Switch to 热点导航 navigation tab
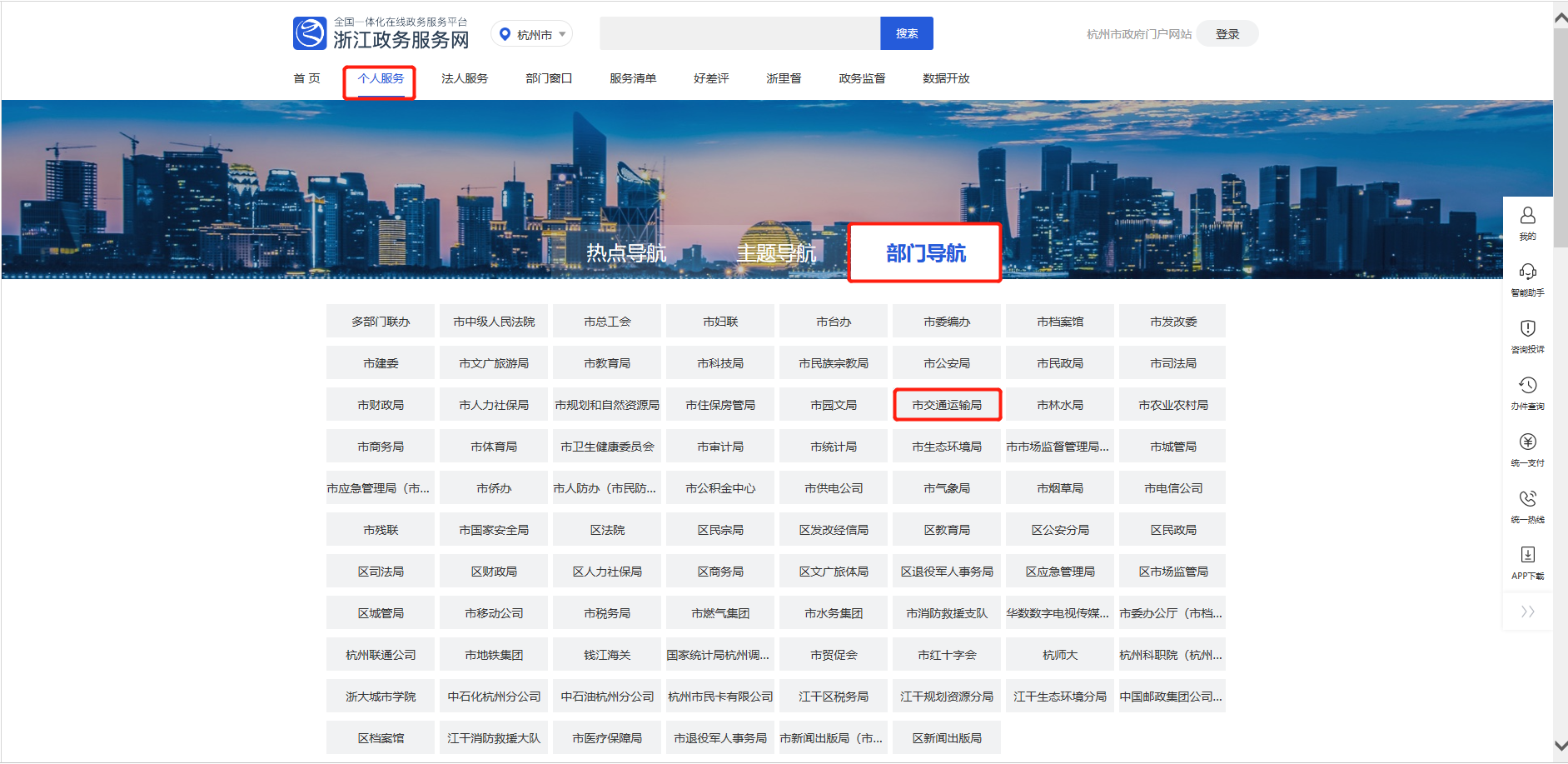 (x=627, y=252)
